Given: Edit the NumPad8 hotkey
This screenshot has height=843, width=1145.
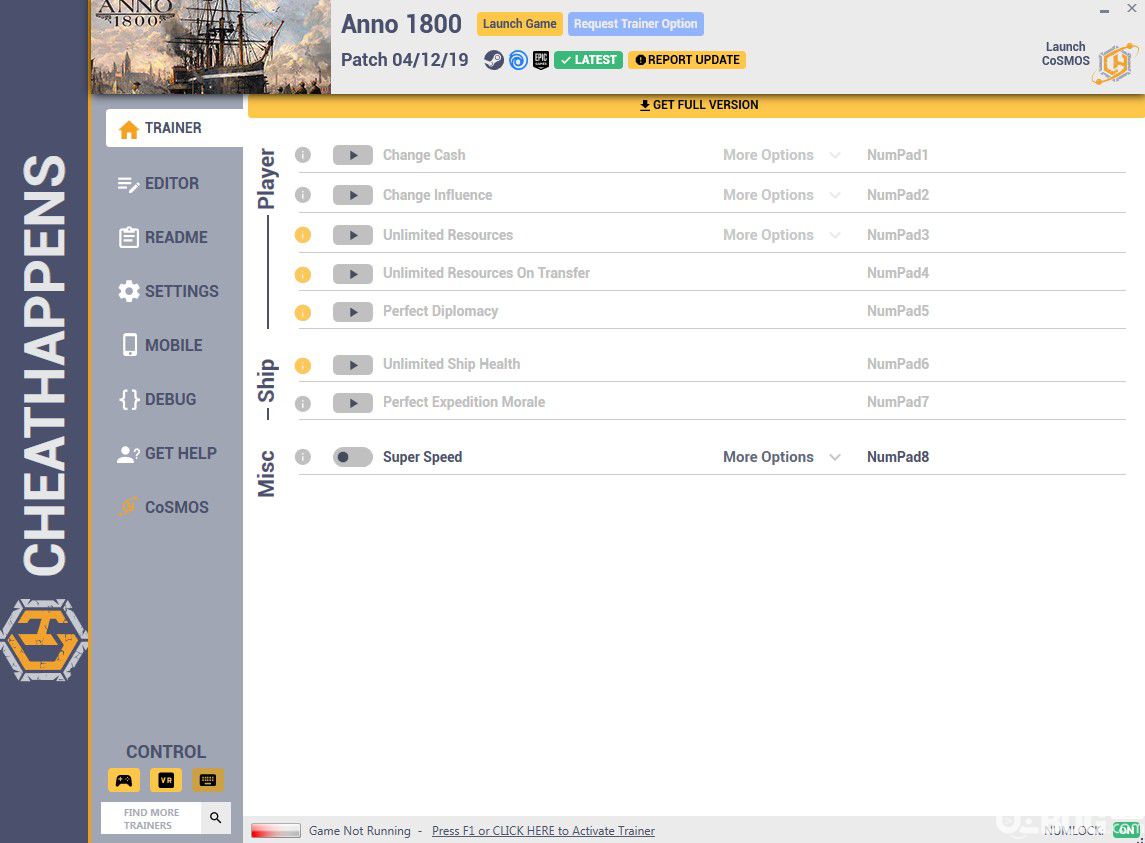Looking at the screenshot, I should [x=897, y=457].
